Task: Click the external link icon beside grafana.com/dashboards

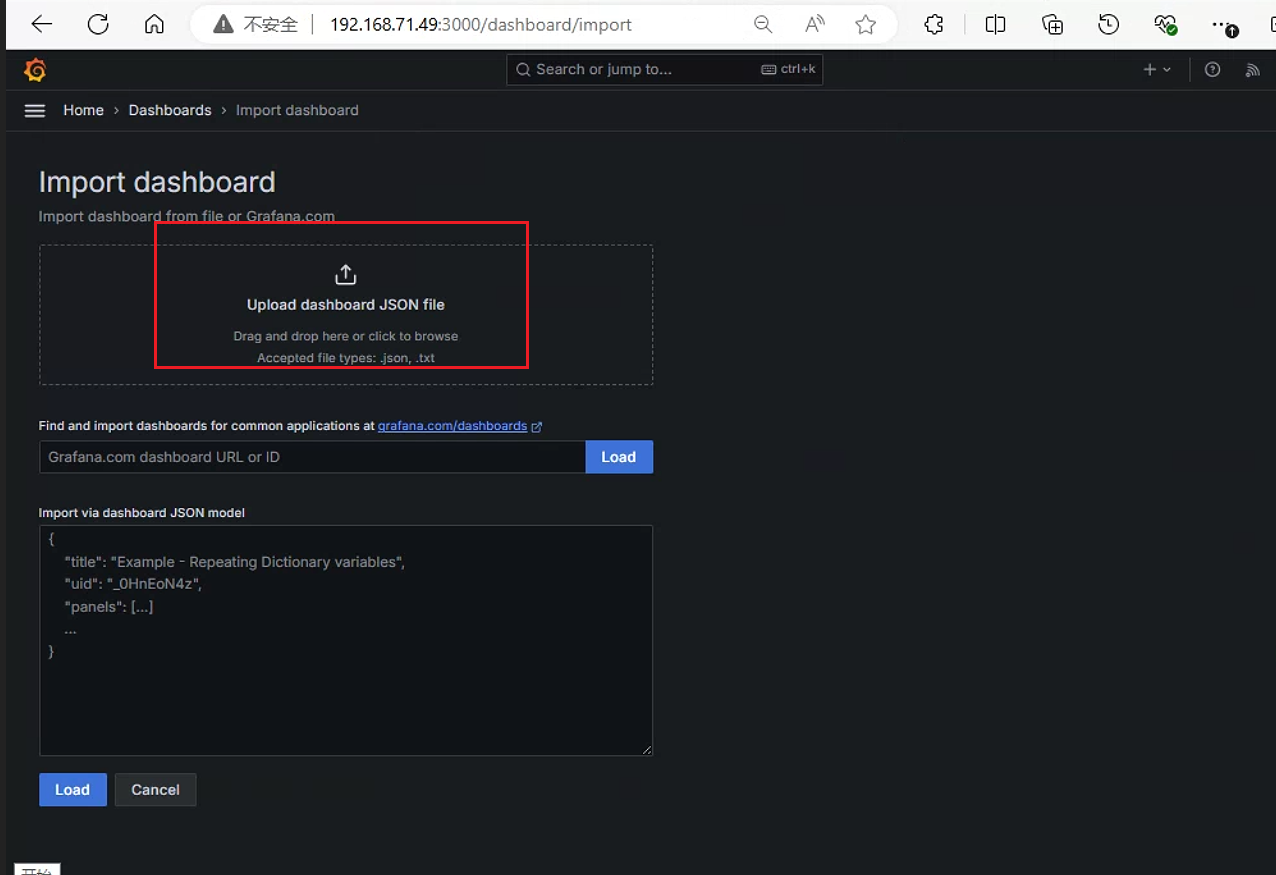Action: [x=537, y=427]
